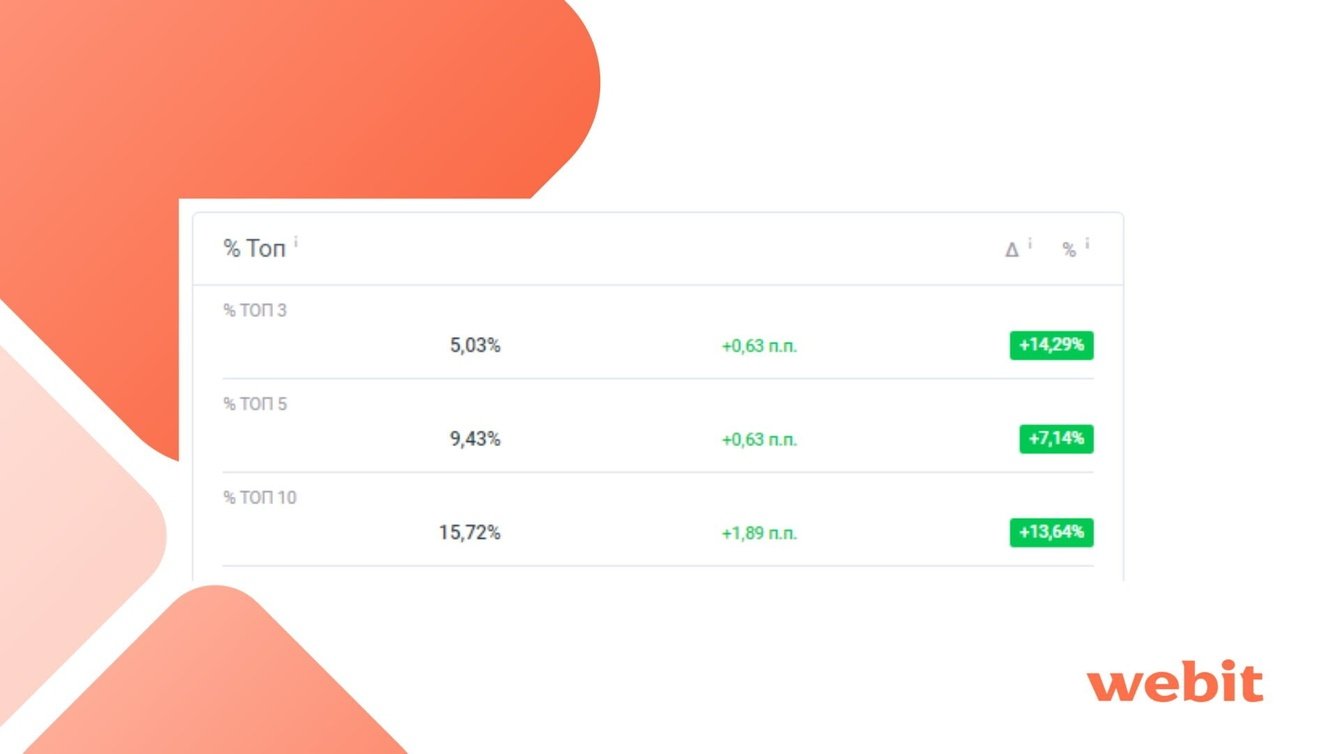Click the +1,89 п.п. change value
The width and height of the screenshot is (1340, 754).
point(759,534)
